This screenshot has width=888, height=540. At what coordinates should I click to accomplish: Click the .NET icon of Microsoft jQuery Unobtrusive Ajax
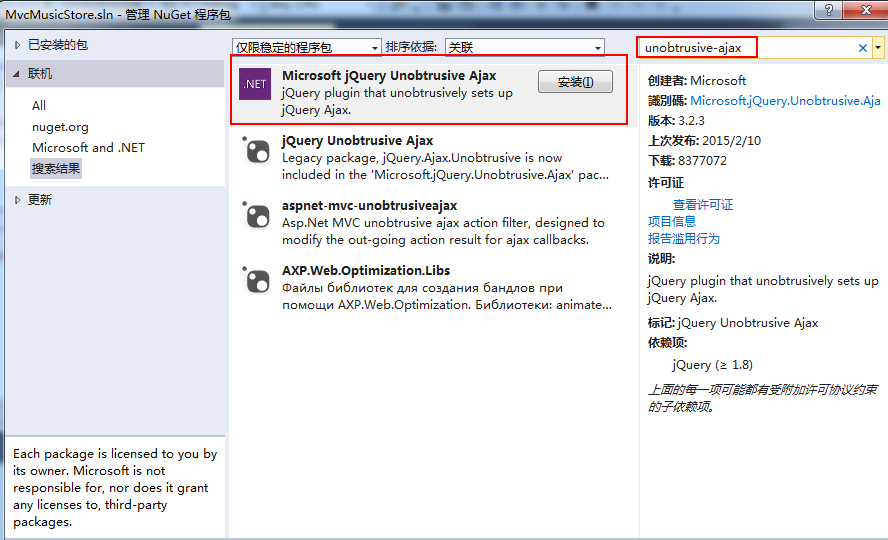point(255,84)
